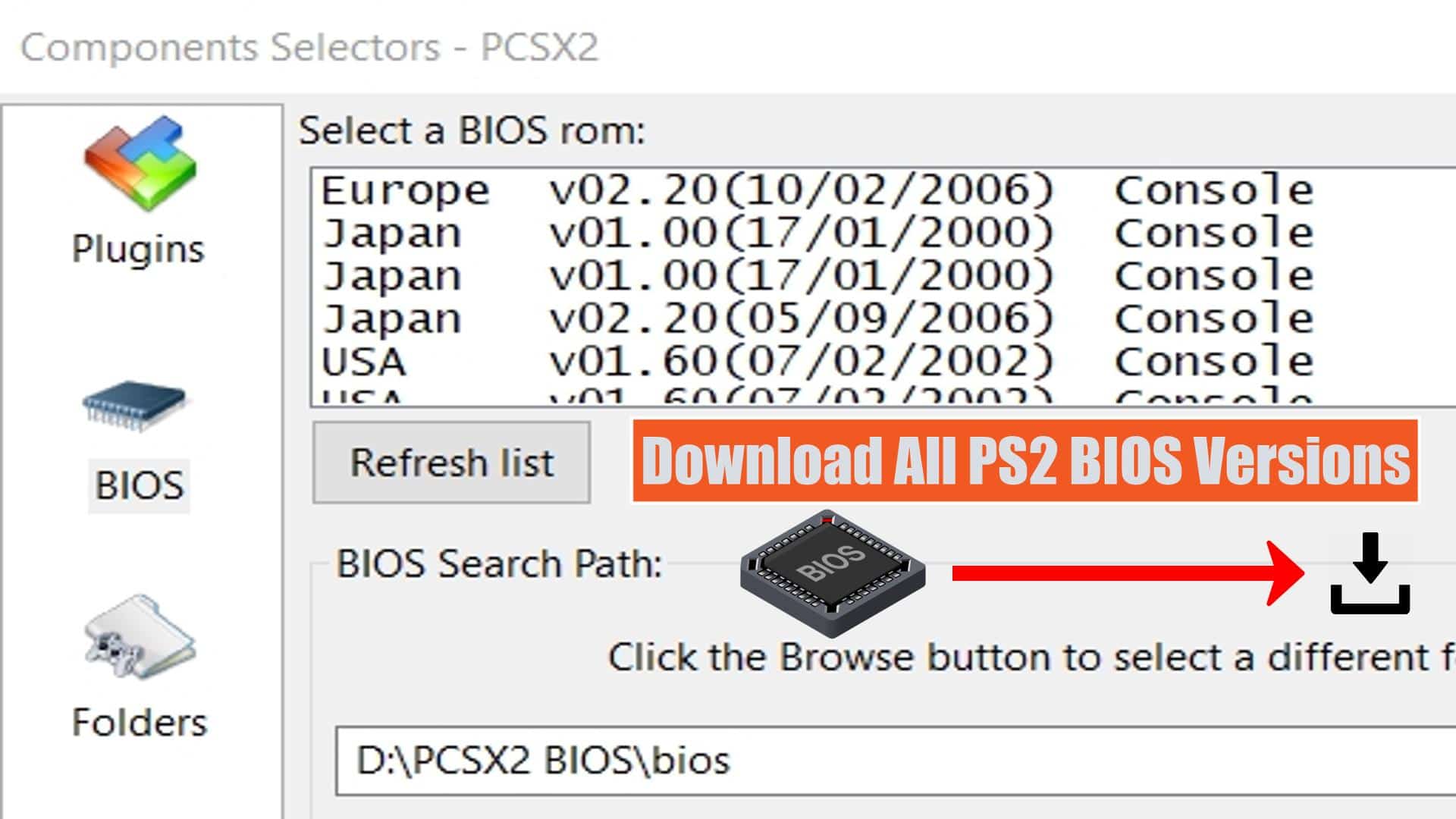The height and width of the screenshot is (819, 1456).
Task: Click the BIOS chip icon near search path
Action: 832,573
